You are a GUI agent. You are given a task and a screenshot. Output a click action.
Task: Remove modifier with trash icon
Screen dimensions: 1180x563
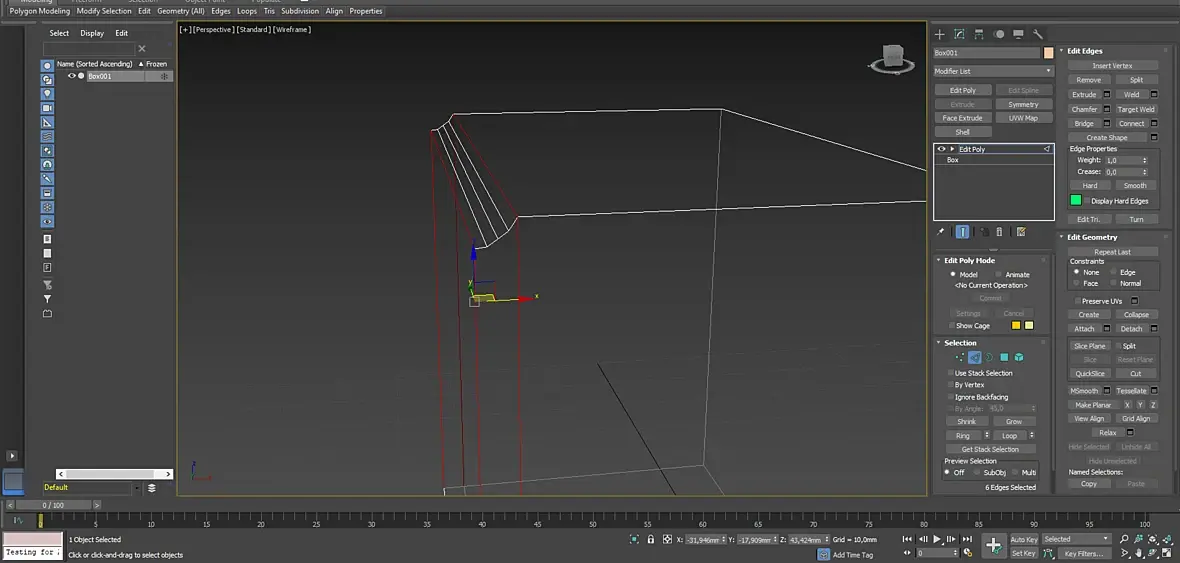point(999,232)
